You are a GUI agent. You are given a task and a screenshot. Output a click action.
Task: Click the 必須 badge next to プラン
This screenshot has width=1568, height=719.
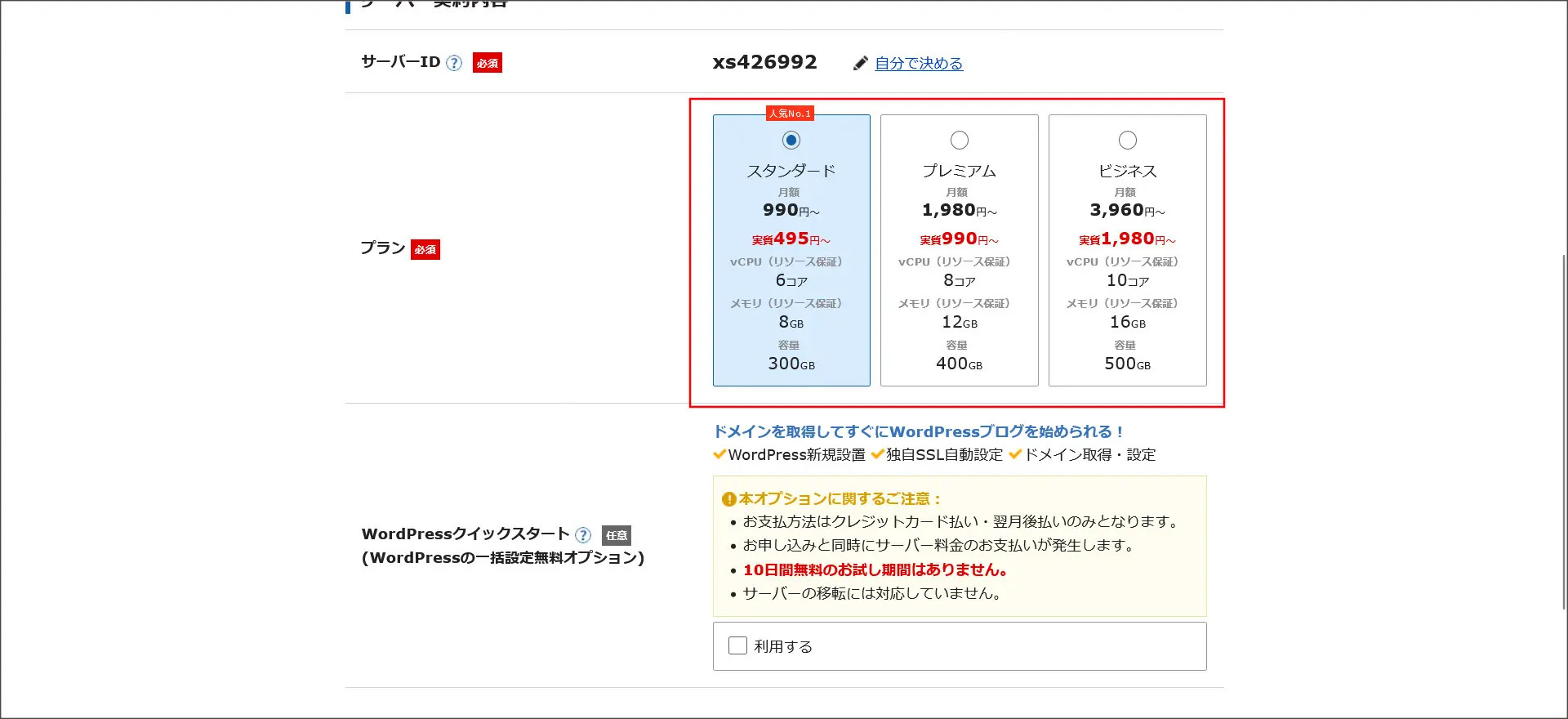pos(425,249)
